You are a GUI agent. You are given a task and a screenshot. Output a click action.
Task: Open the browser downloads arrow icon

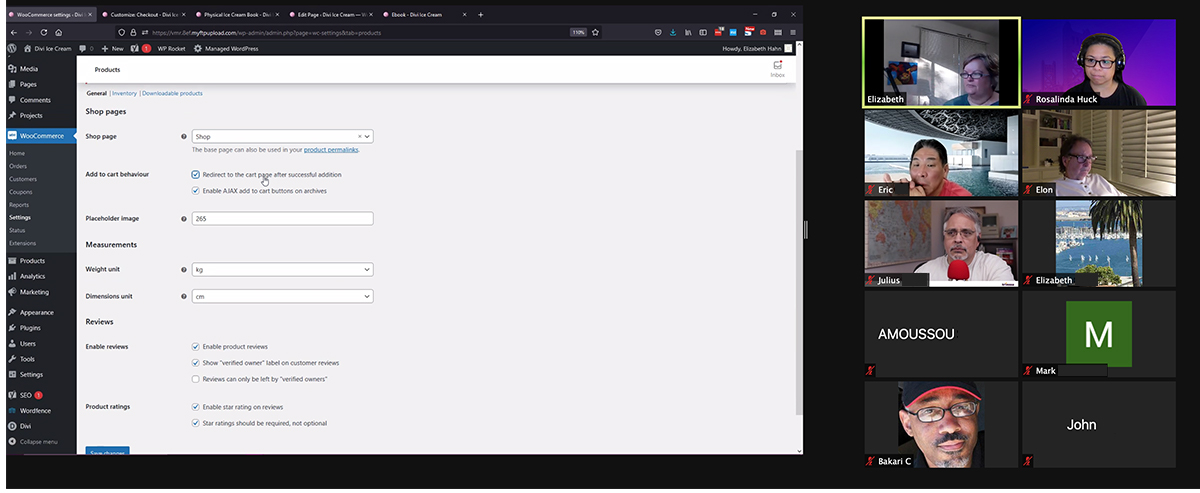[672, 32]
